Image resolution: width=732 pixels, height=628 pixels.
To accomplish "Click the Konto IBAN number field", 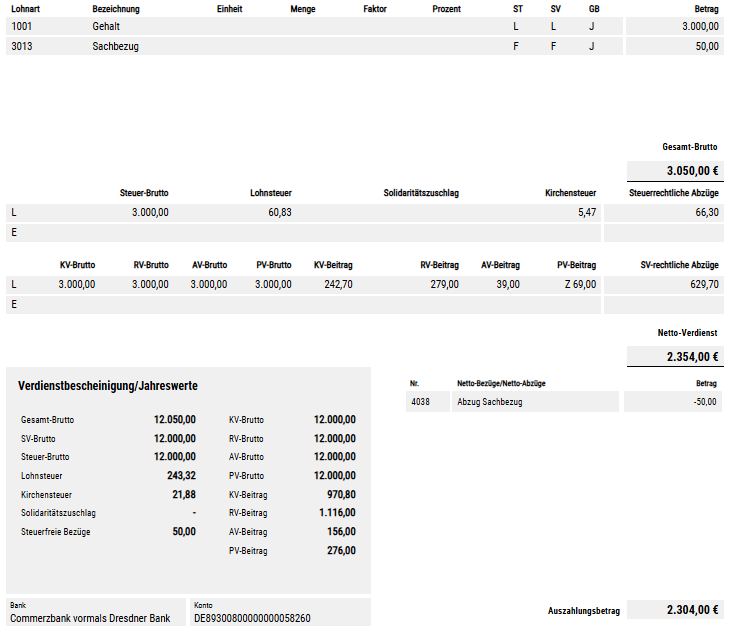I will point(252,618).
